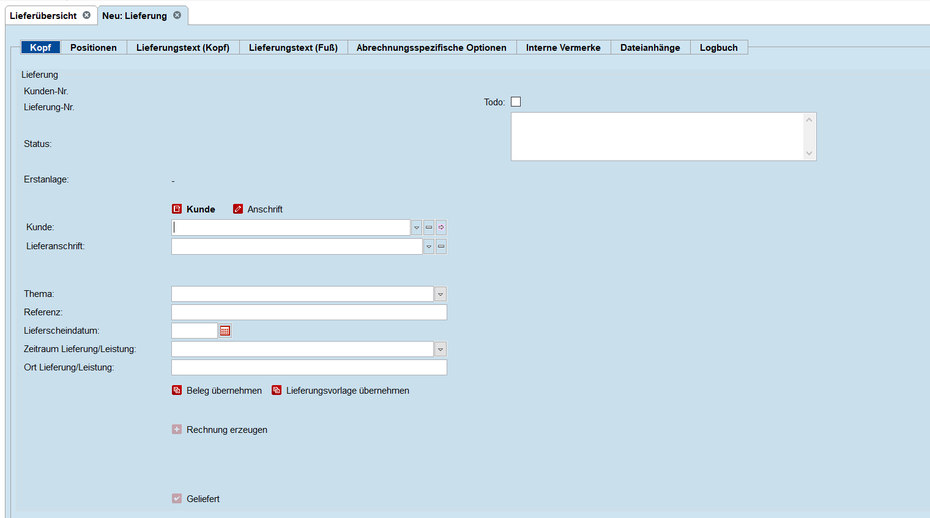
Task: Focus the Ort Lieferung/Leistung field
Action: pyautogui.click(x=309, y=368)
